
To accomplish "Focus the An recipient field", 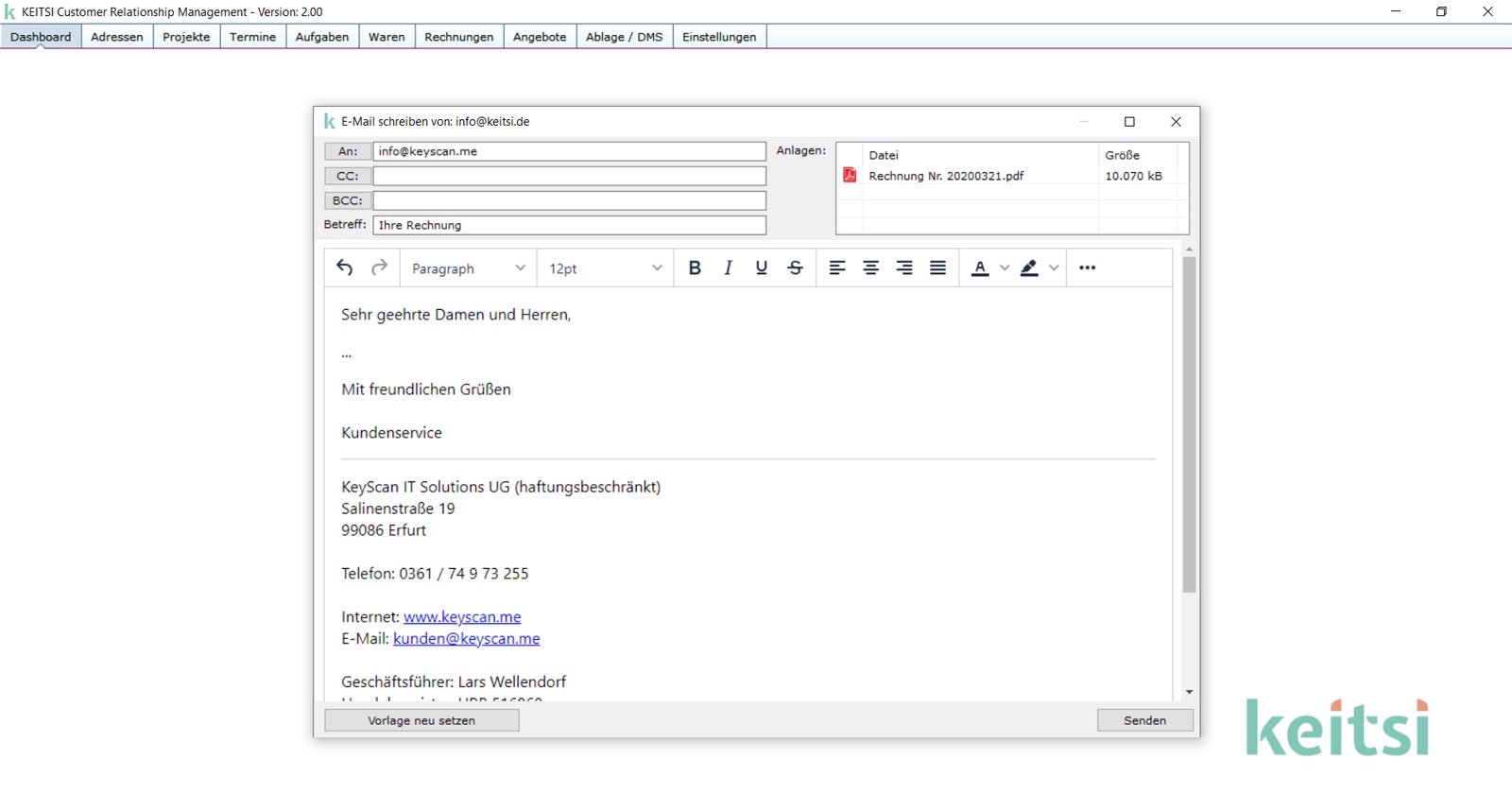I will (570, 151).
